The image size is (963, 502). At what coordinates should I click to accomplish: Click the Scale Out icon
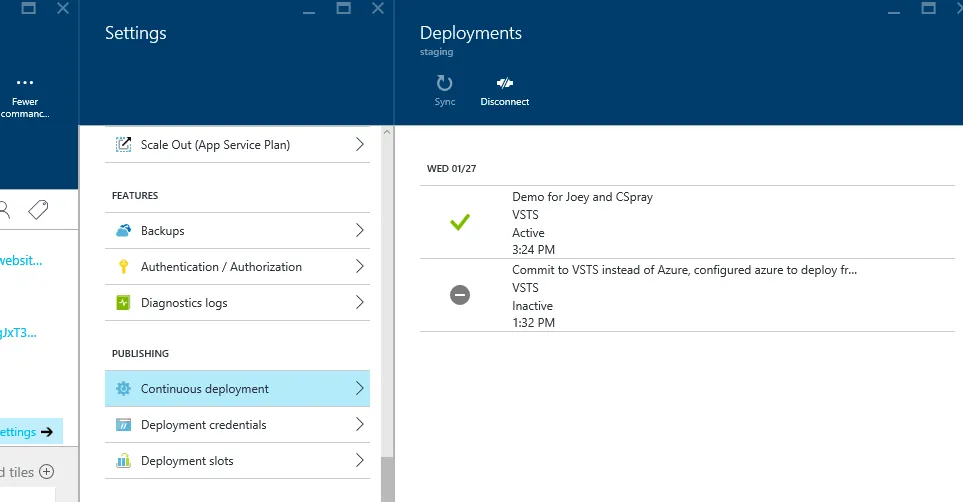[123, 145]
